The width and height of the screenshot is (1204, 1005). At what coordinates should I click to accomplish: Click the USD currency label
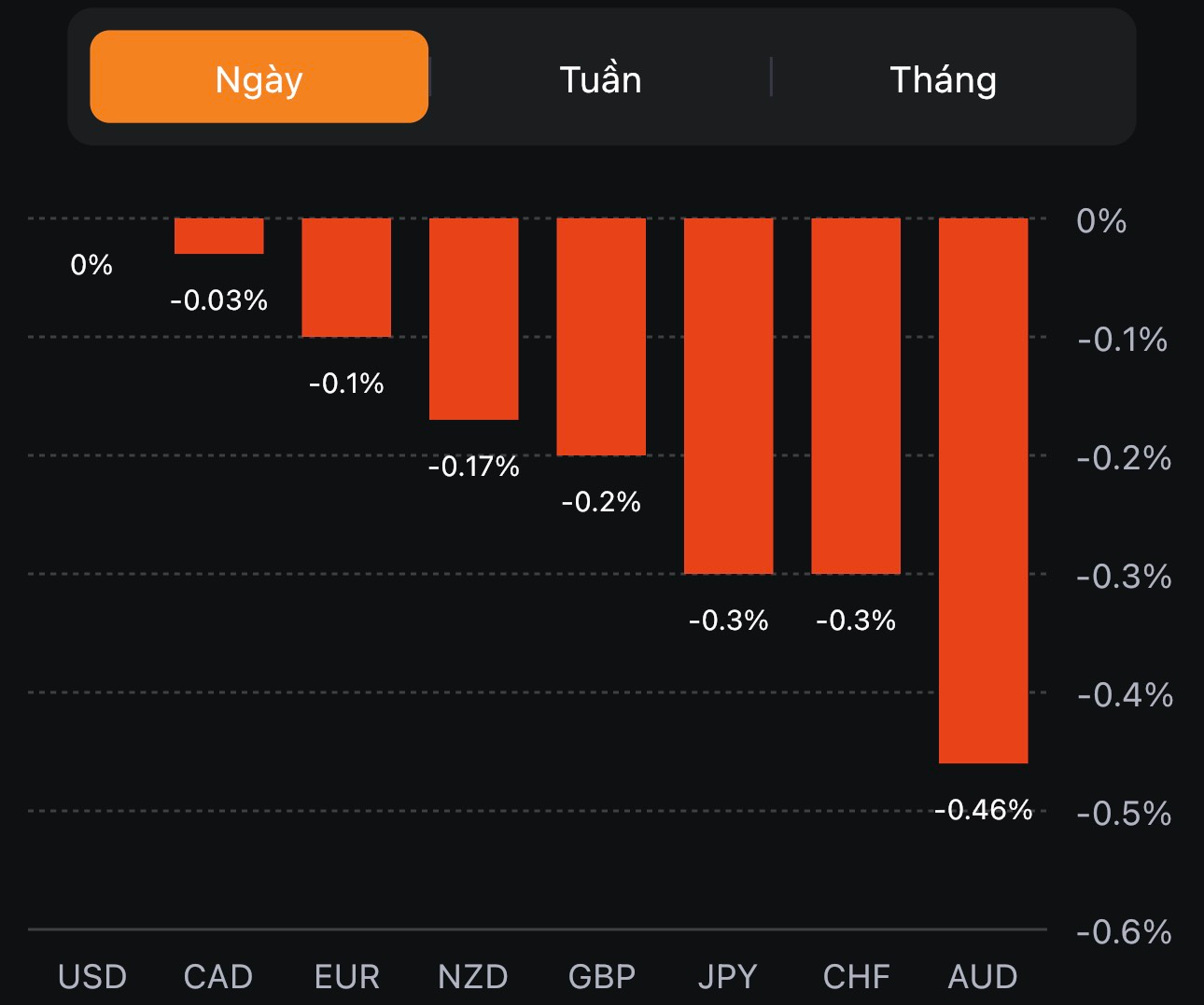tap(92, 976)
